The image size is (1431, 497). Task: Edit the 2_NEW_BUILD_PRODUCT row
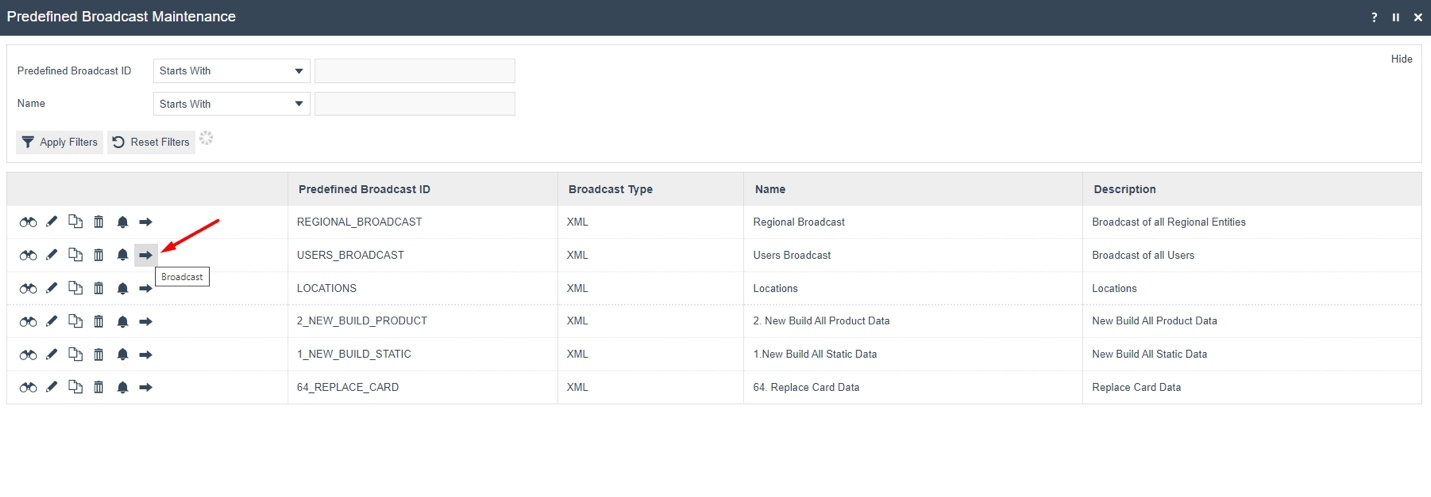(x=52, y=321)
